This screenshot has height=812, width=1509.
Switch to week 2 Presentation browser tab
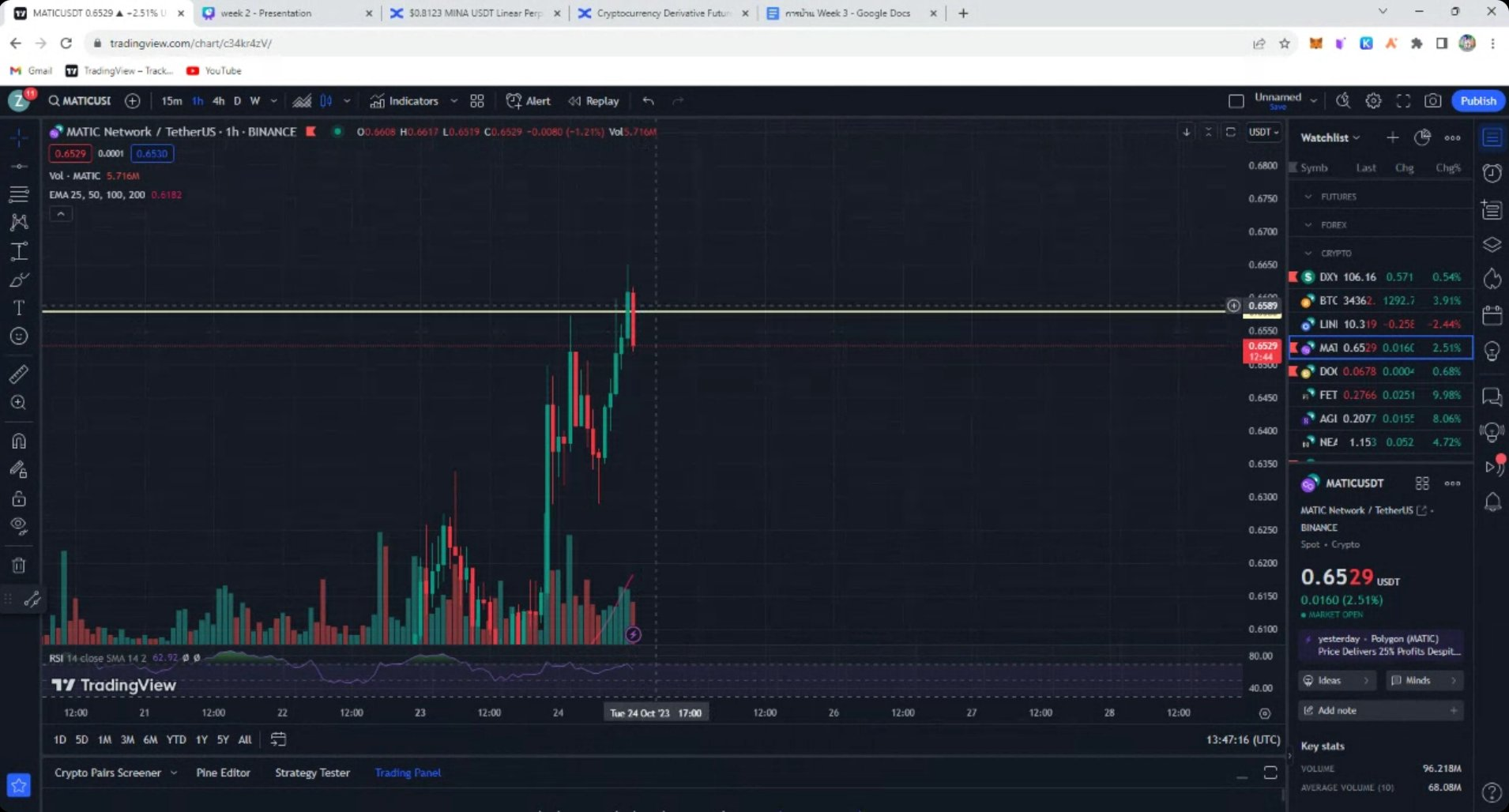pos(286,13)
